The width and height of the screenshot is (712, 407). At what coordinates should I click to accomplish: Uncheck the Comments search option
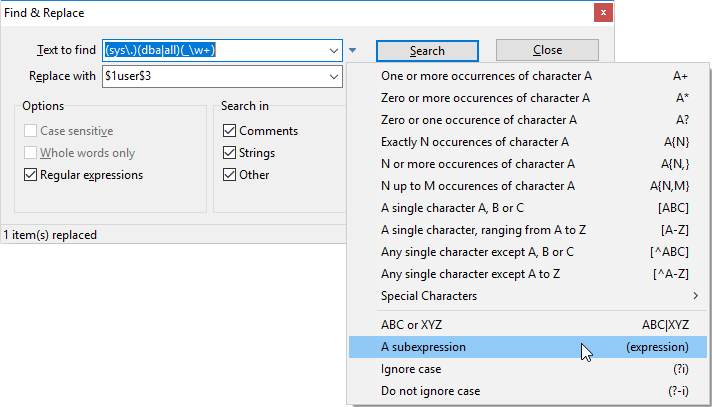pyautogui.click(x=230, y=131)
